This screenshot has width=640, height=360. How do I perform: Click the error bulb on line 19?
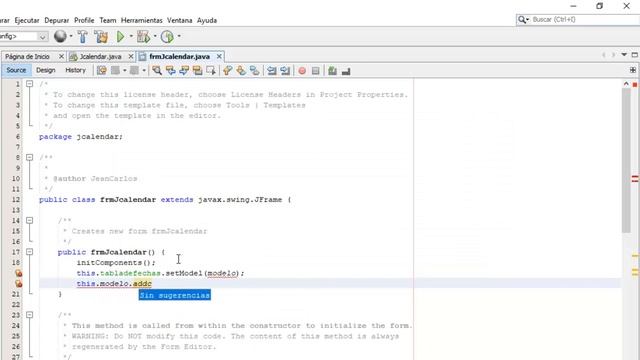pos(18,273)
